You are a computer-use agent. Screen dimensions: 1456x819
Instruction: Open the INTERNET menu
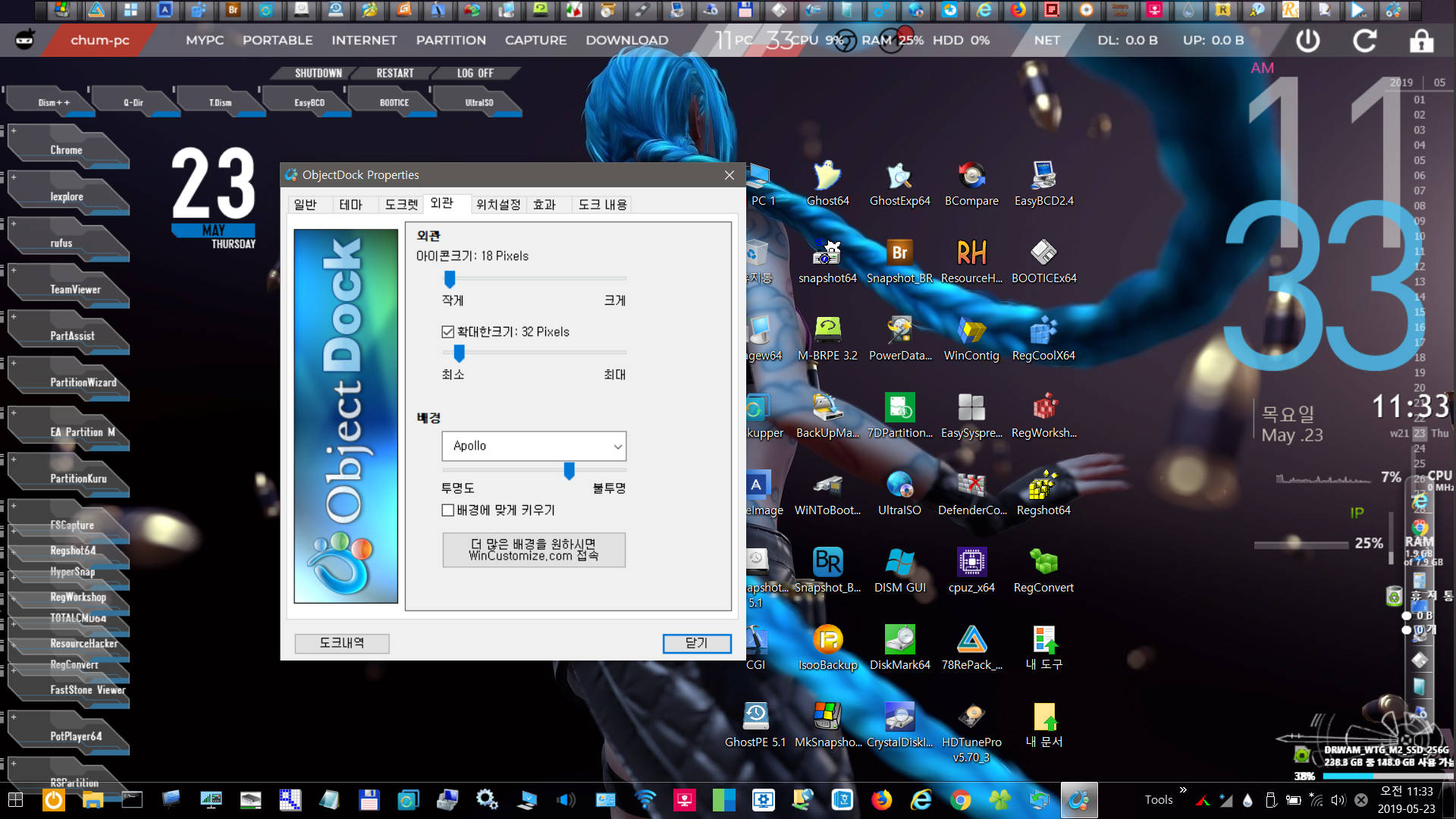pos(364,40)
